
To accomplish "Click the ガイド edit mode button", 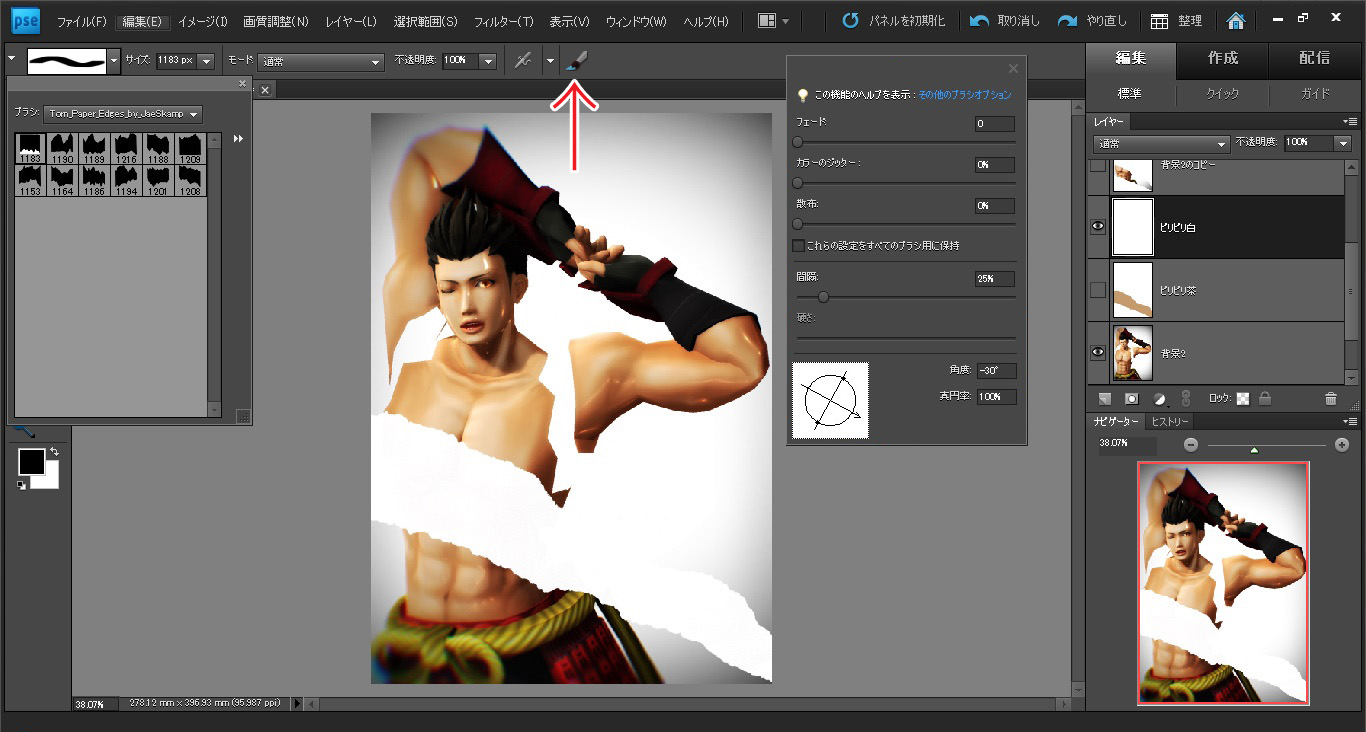I will (x=1315, y=93).
